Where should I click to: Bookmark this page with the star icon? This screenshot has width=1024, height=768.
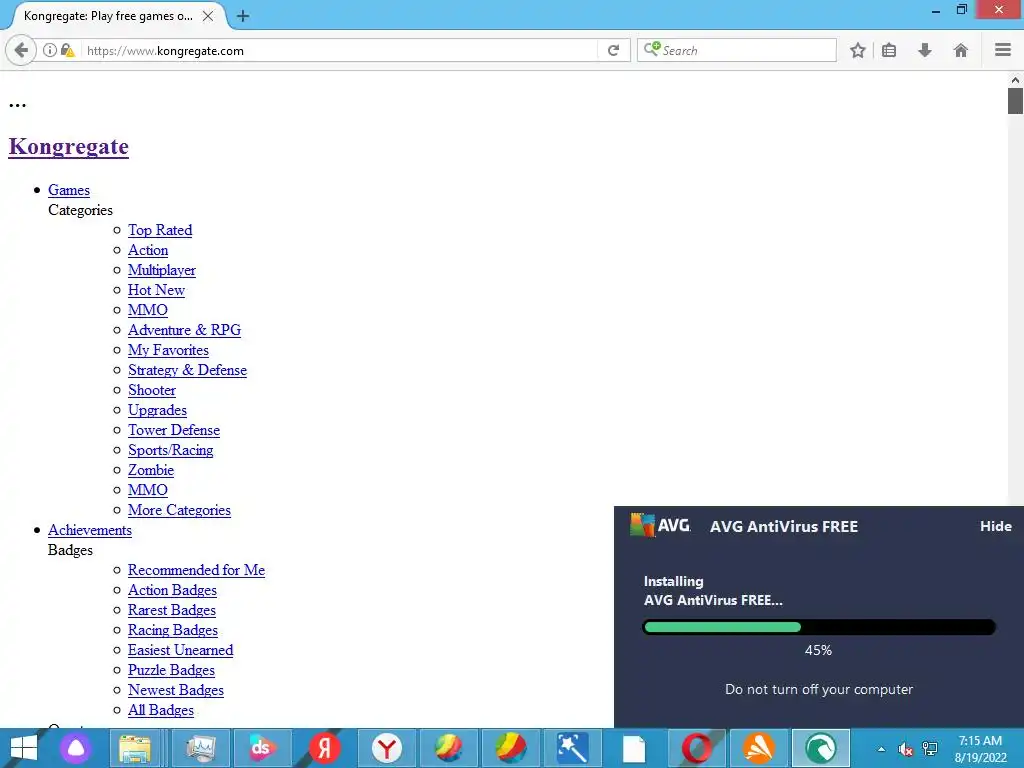click(x=857, y=50)
